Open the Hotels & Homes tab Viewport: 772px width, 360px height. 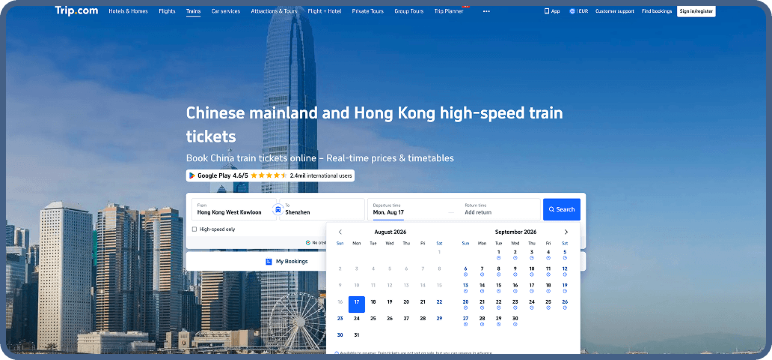point(128,11)
